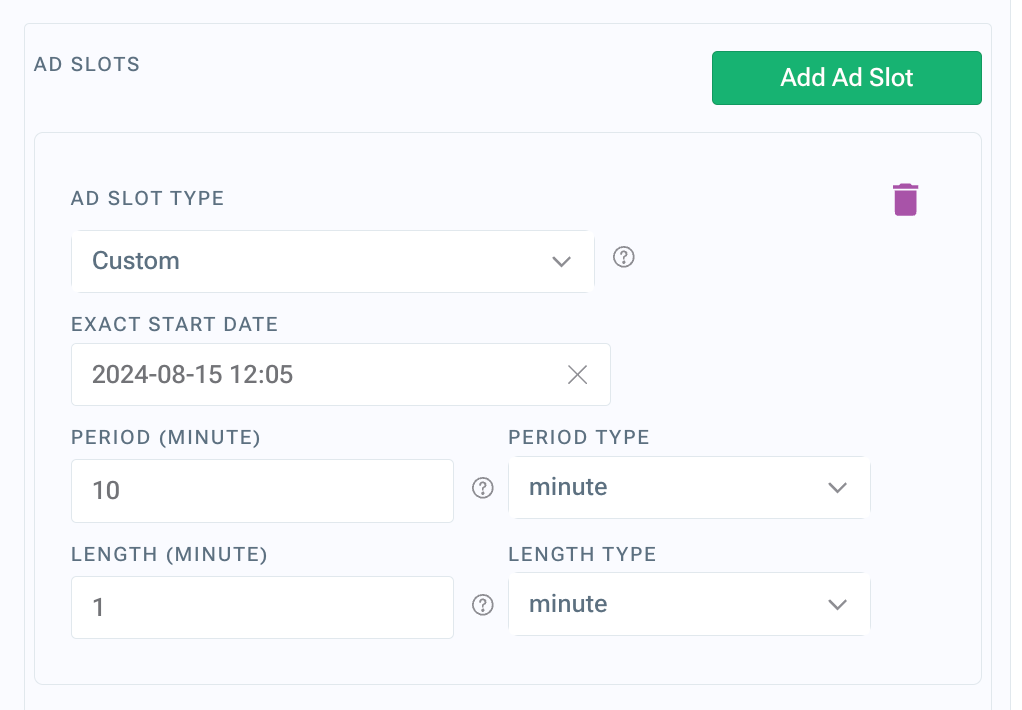Open help icon beside Ad Slot Type
The image size is (1022, 710).
click(623, 257)
